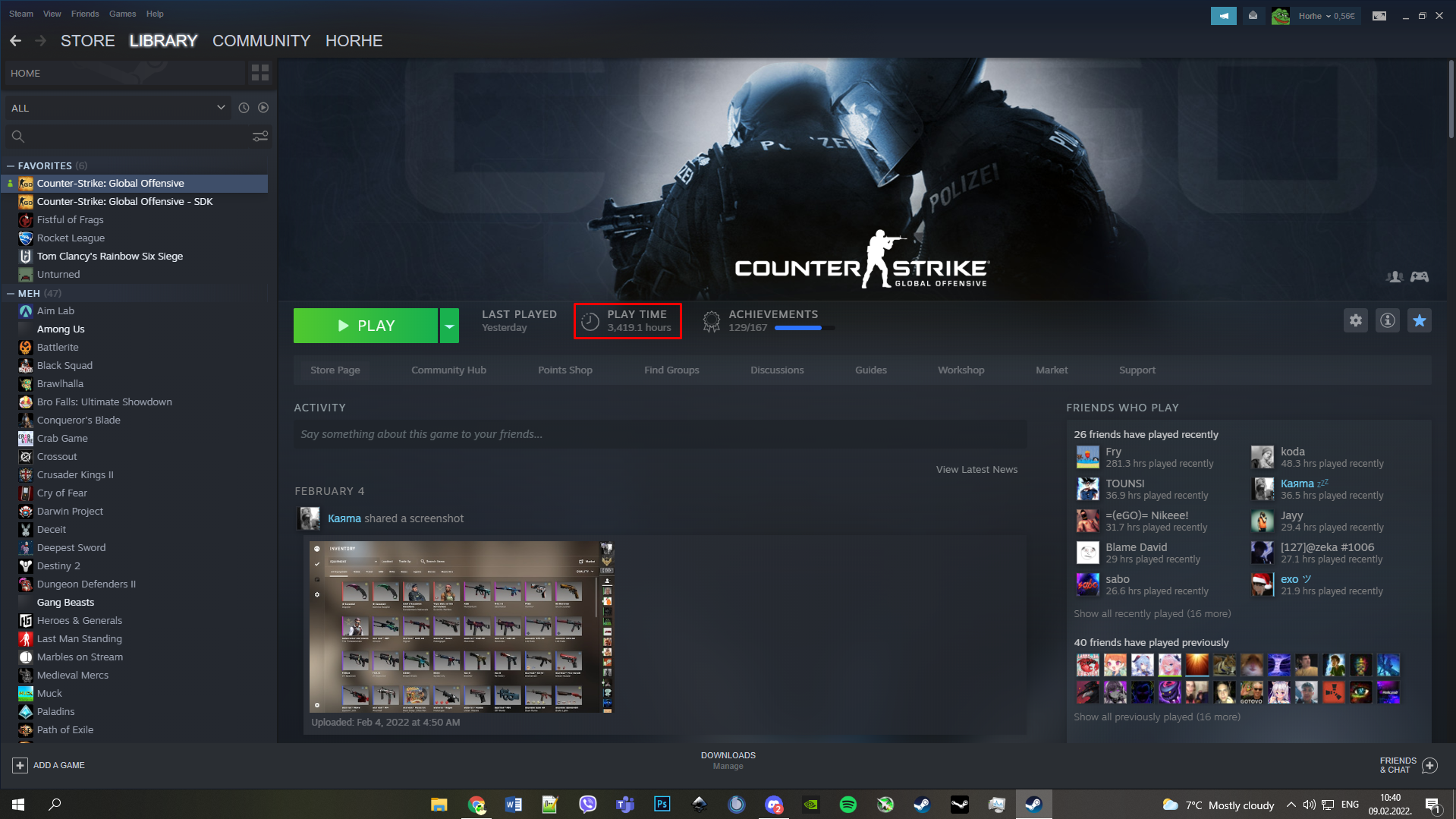Click the HOME library button
This screenshot has width=1456, height=819.
point(124,73)
